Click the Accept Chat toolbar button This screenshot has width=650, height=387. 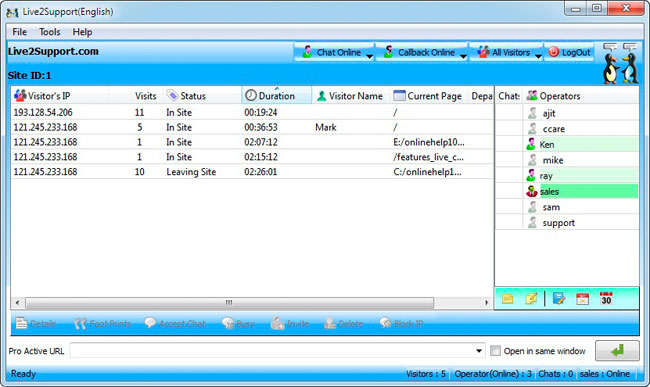point(175,324)
